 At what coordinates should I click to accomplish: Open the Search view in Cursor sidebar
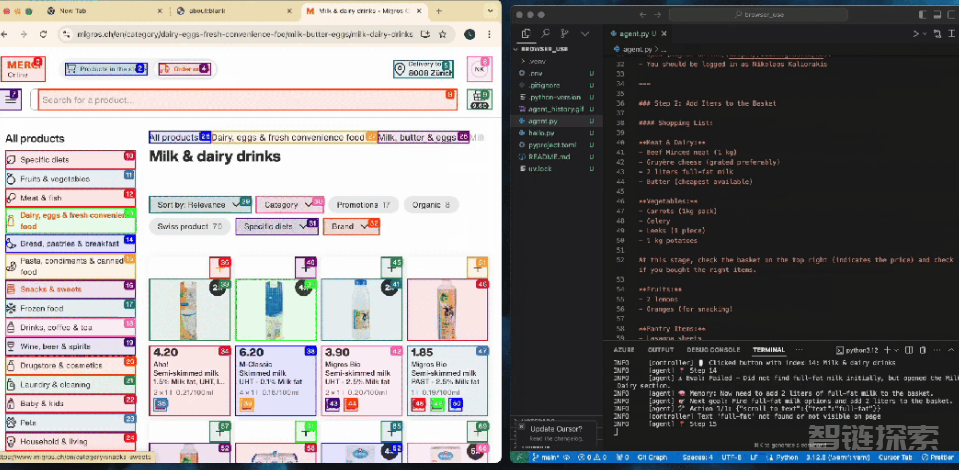546,34
